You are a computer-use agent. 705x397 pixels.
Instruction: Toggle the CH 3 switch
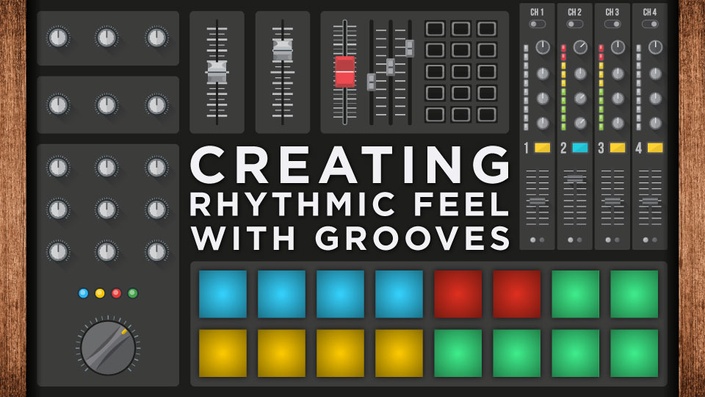(612, 24)
